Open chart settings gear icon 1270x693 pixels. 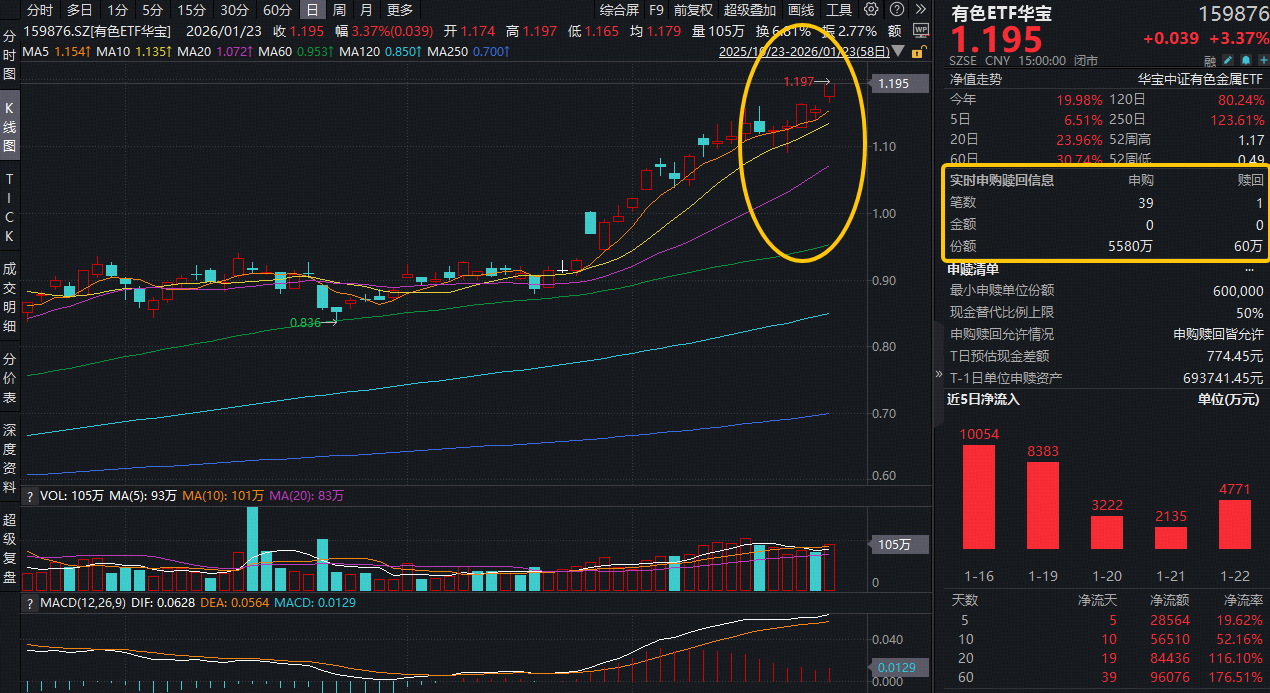871,10
